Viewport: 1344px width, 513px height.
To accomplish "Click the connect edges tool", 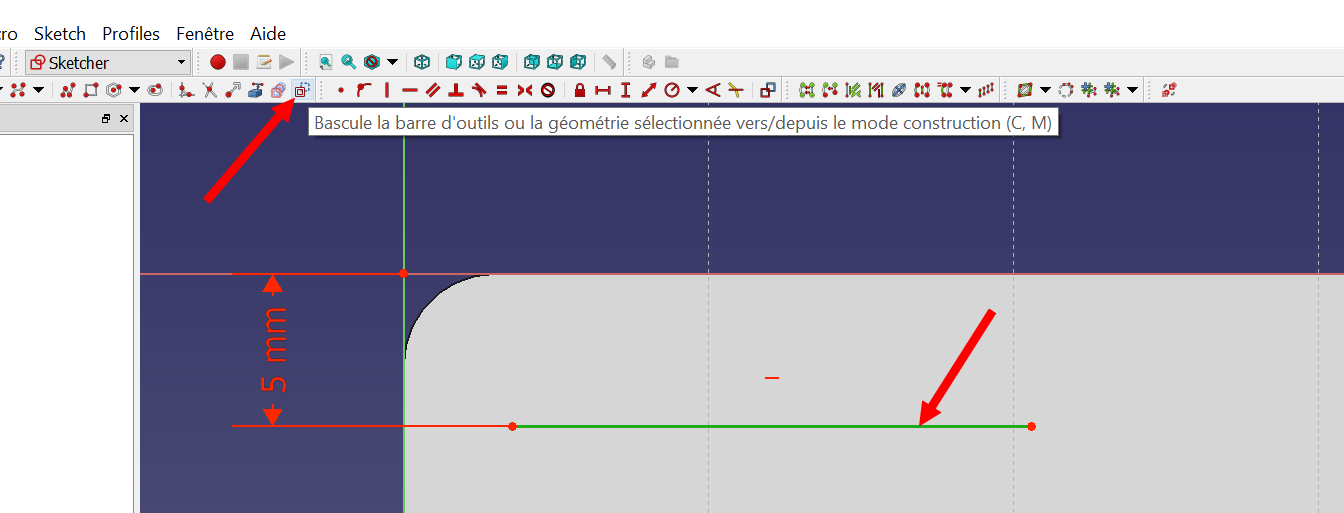I will click(830, 90).
